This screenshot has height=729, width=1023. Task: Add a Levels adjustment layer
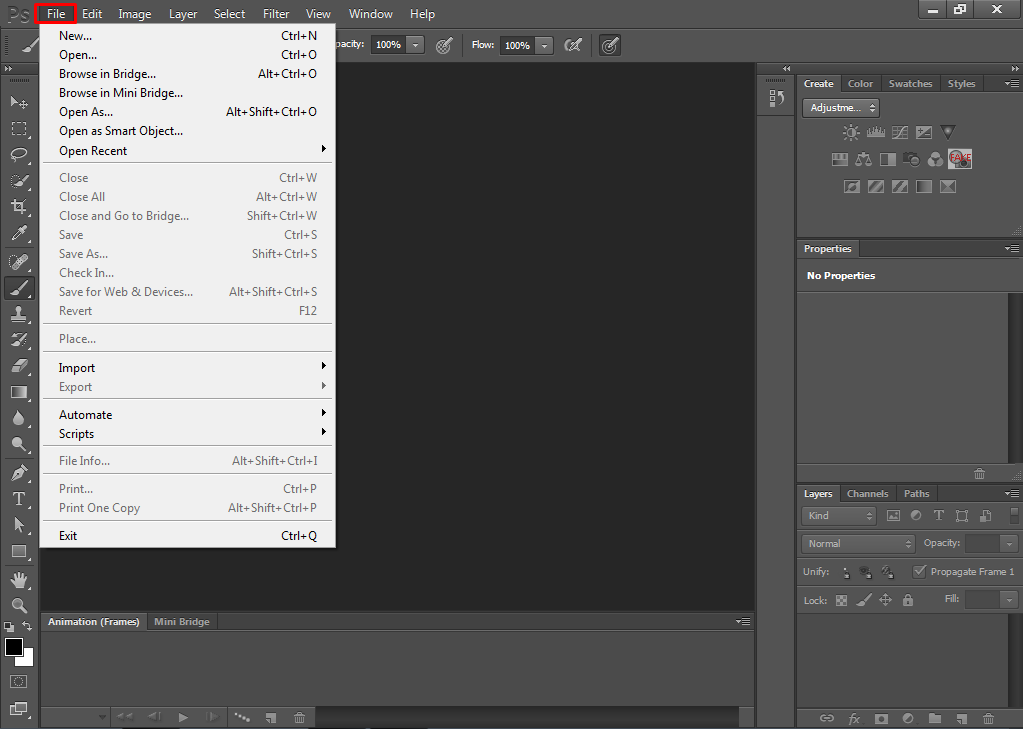(x=875, y=132)
